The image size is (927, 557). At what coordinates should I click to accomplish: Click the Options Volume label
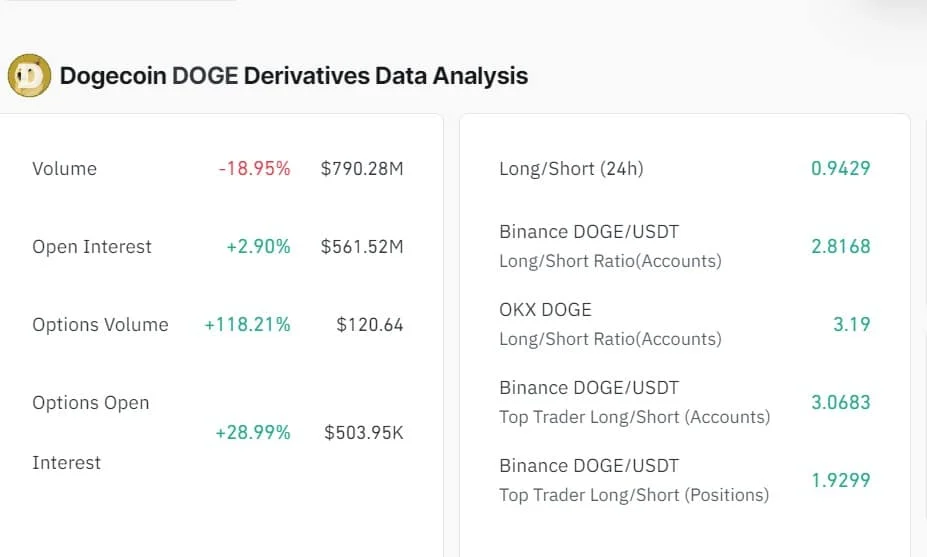tap(101, 325)
